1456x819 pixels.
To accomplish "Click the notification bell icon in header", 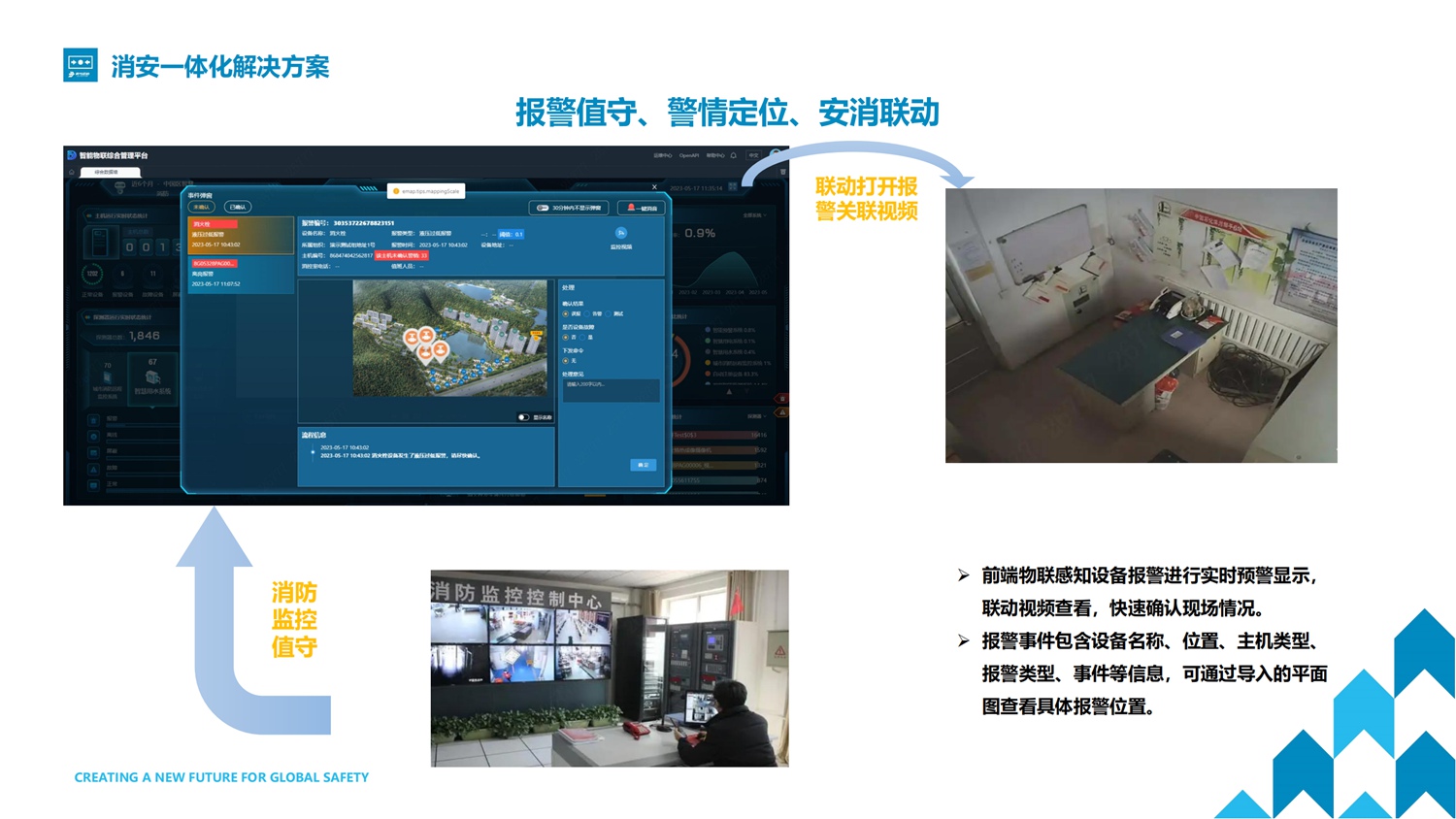I will pos(734,155).
